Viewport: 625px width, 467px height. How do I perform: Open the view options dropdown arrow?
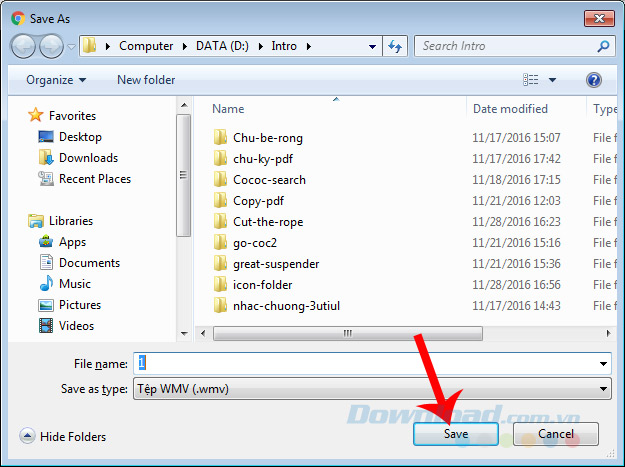coord(552,80)
